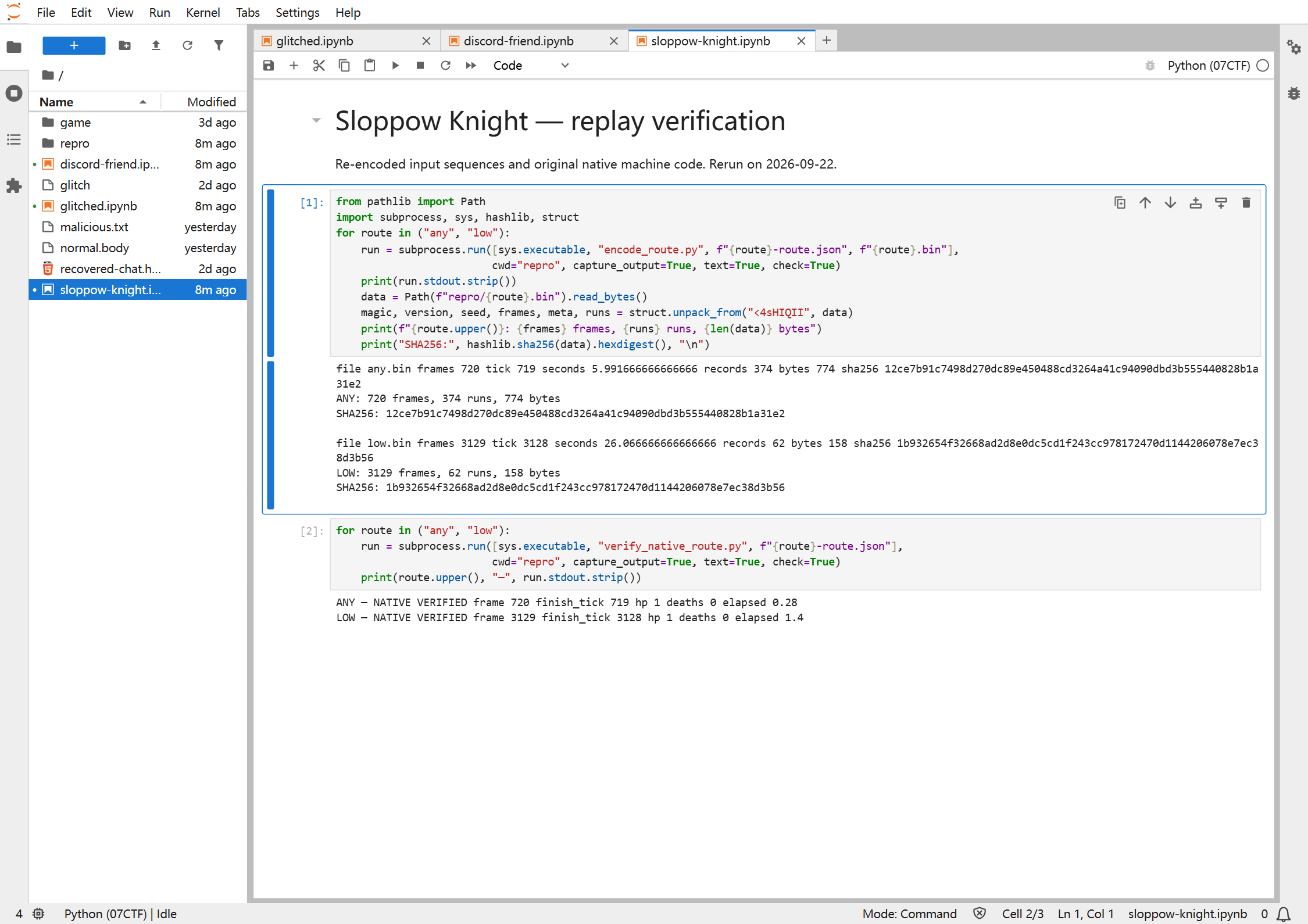The image size is (1308, 924).
Task: Paste cell from clipboard
Action: (370, 65)
